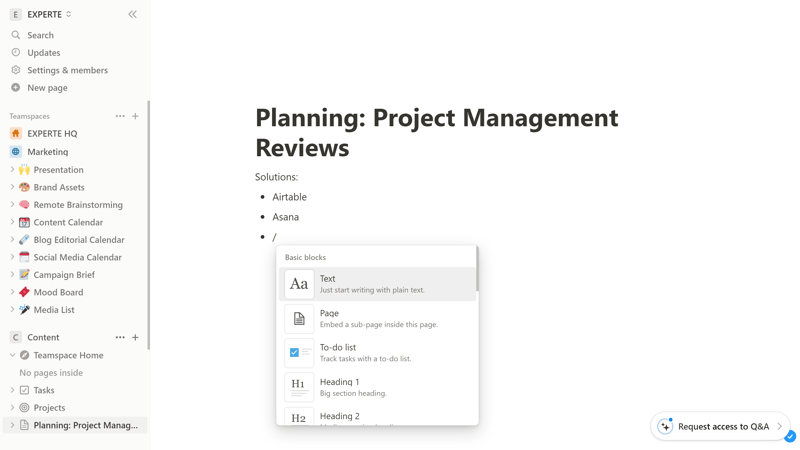
Task: Click Request access to Q&A button
Action: click(x=720, y=426)
